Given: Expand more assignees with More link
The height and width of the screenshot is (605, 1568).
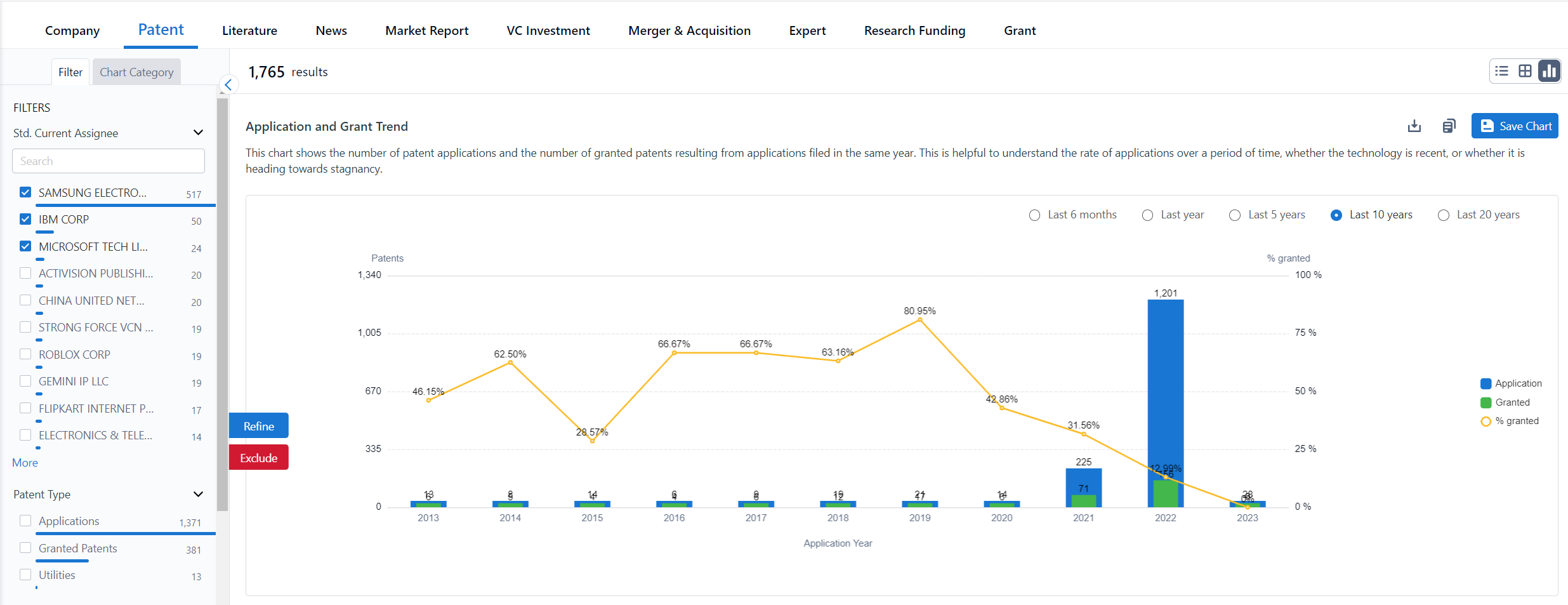Looking at the screenshot, I should [25, 463].
